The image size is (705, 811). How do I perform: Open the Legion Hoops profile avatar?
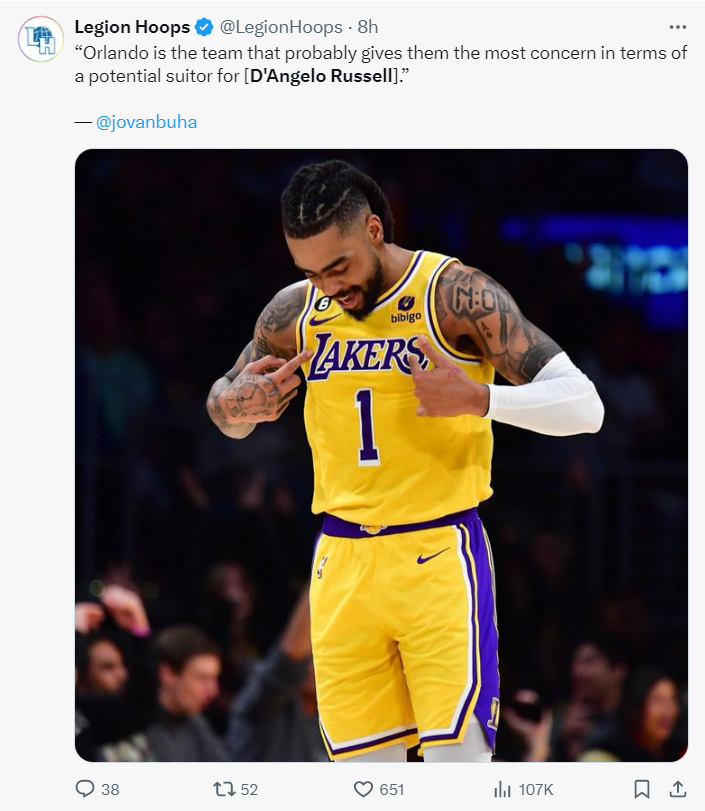tap(41, 39)
